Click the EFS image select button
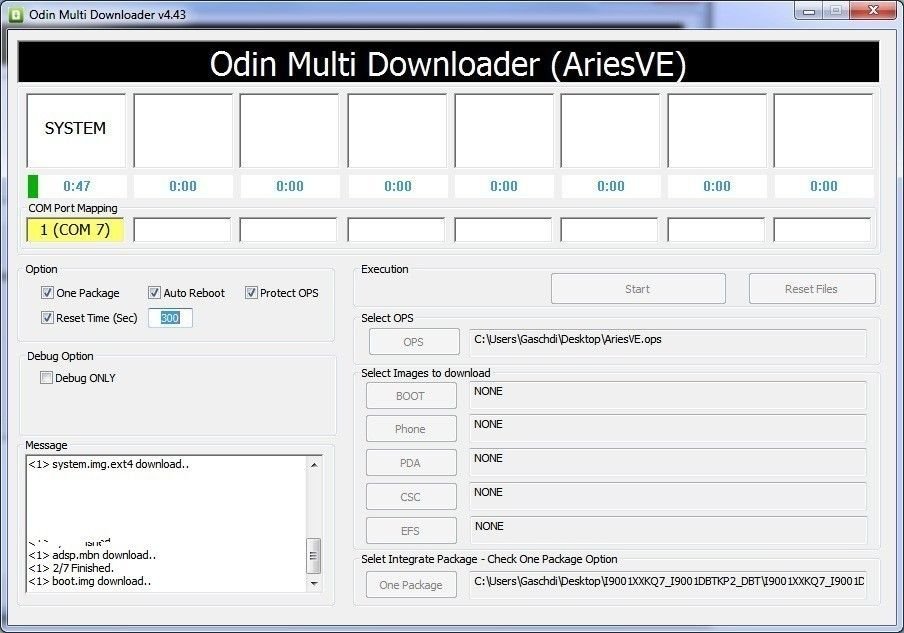This screenshot has height=633, width=904. point(411,531)
